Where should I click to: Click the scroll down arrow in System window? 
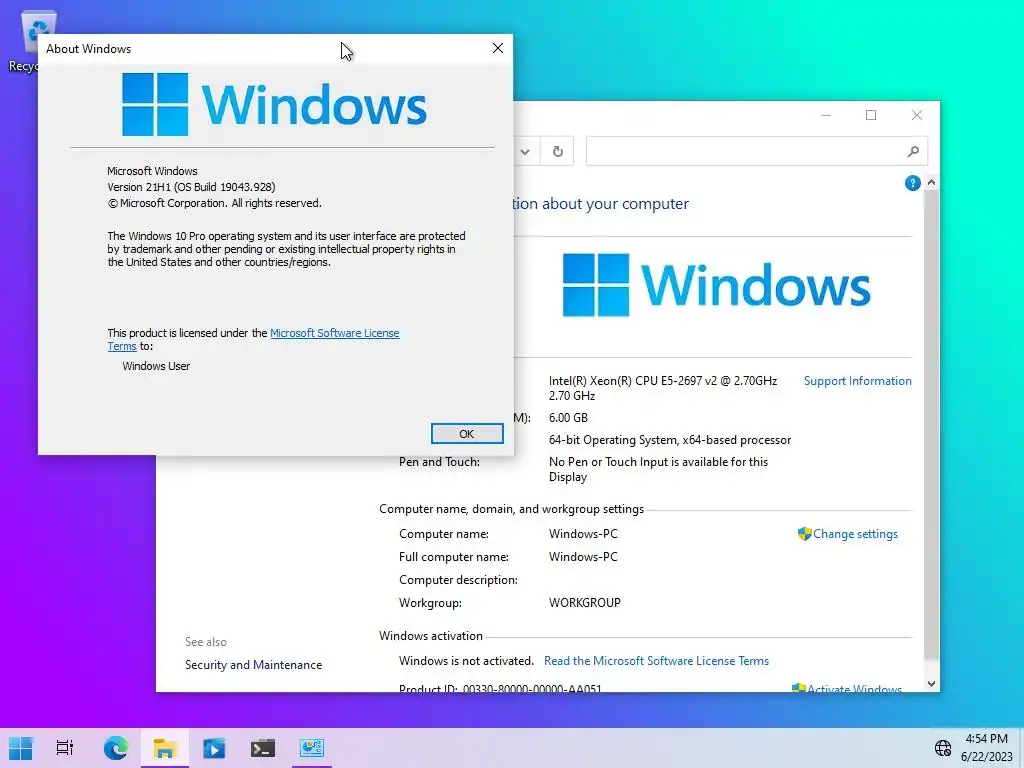pos(931,684)
